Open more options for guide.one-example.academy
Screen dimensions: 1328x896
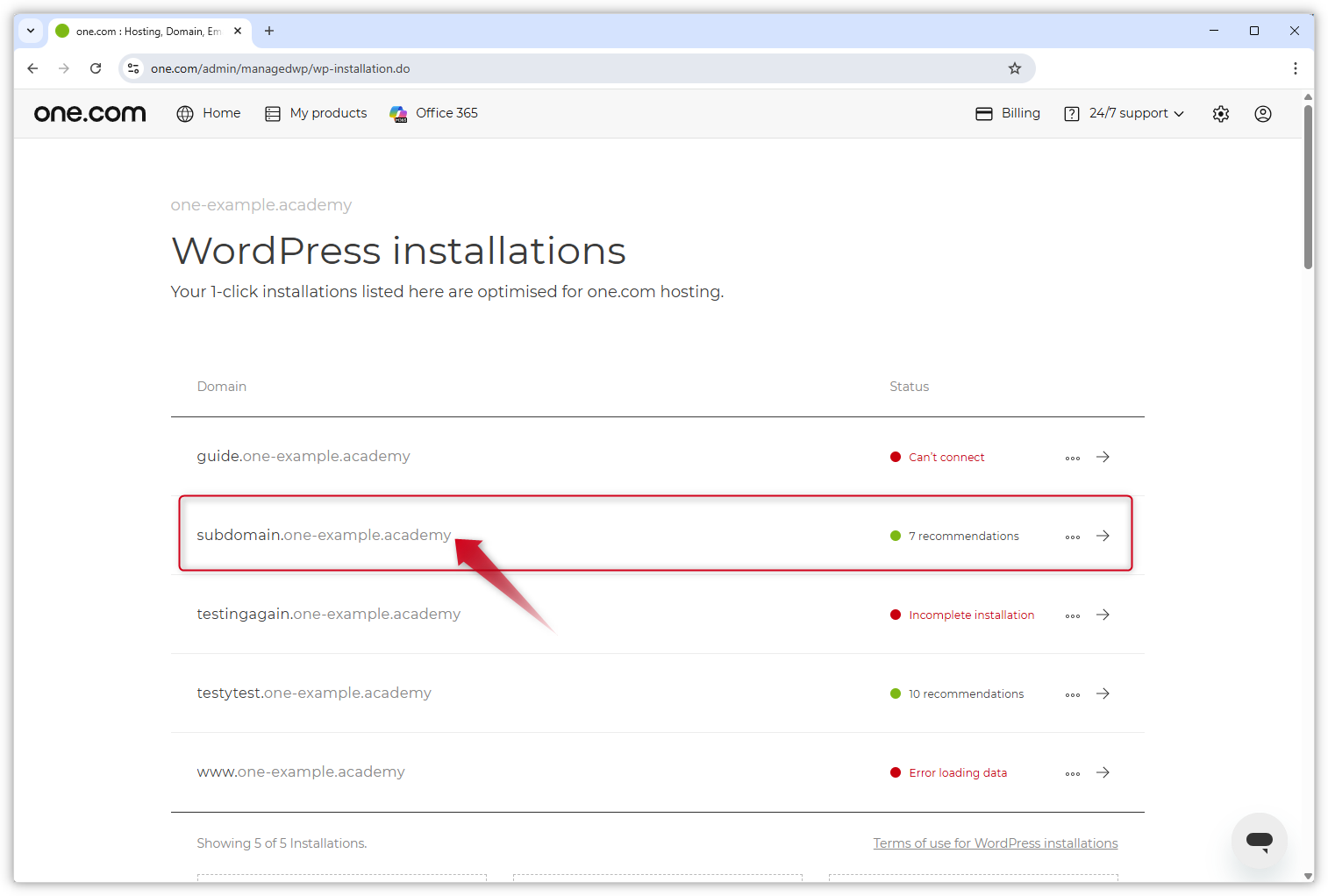coord(1073,458)
